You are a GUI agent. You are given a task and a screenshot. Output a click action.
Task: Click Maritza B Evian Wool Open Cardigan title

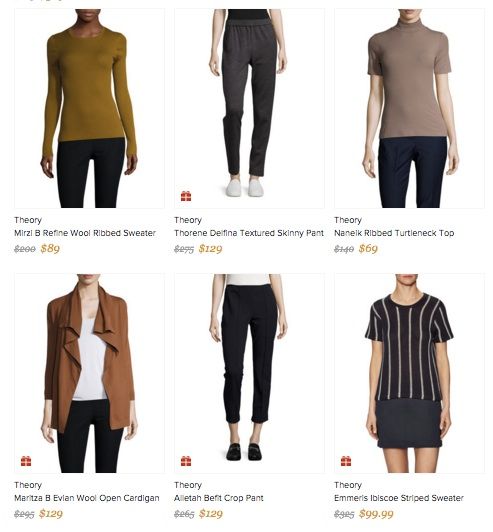(87, 498)
